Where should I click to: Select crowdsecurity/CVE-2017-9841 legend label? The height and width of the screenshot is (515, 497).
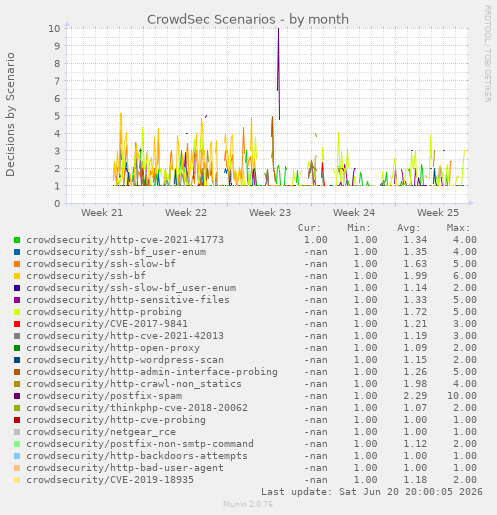(107, 324)
